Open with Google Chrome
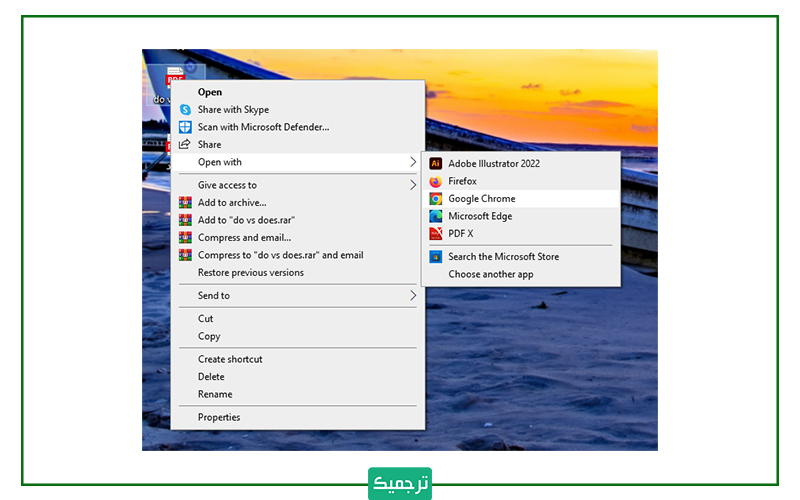This screenshot has width=800, height=500. pos(521,199)
